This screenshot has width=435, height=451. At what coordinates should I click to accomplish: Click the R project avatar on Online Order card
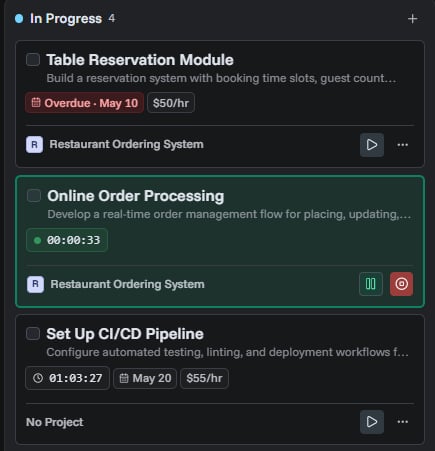pos(35,284)
